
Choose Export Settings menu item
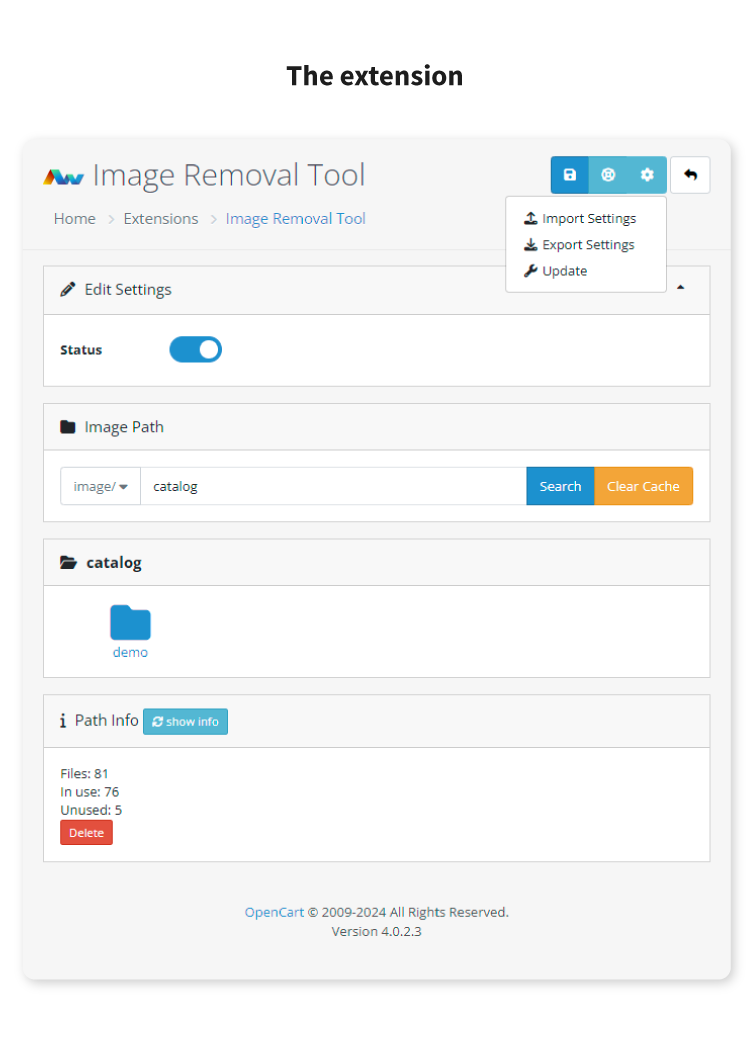click(587, 245)
